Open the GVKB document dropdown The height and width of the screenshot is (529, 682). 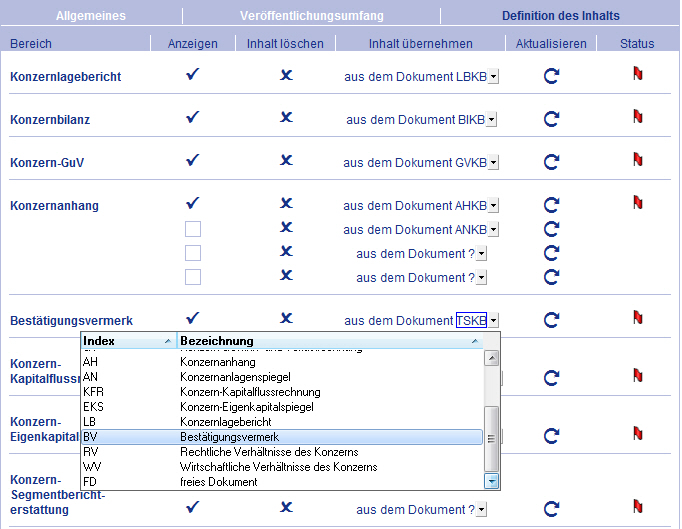[493, 163]
